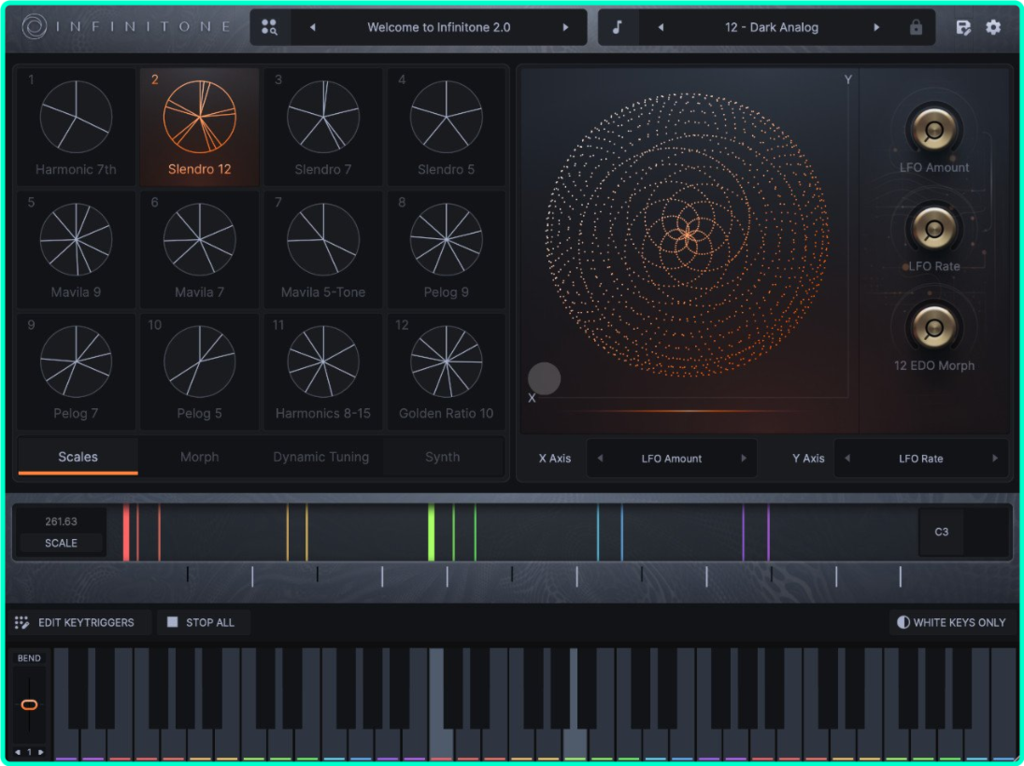Click the SCALE button under 261.63
This screenshot has width=1024, height=766.
pos(61,543)
